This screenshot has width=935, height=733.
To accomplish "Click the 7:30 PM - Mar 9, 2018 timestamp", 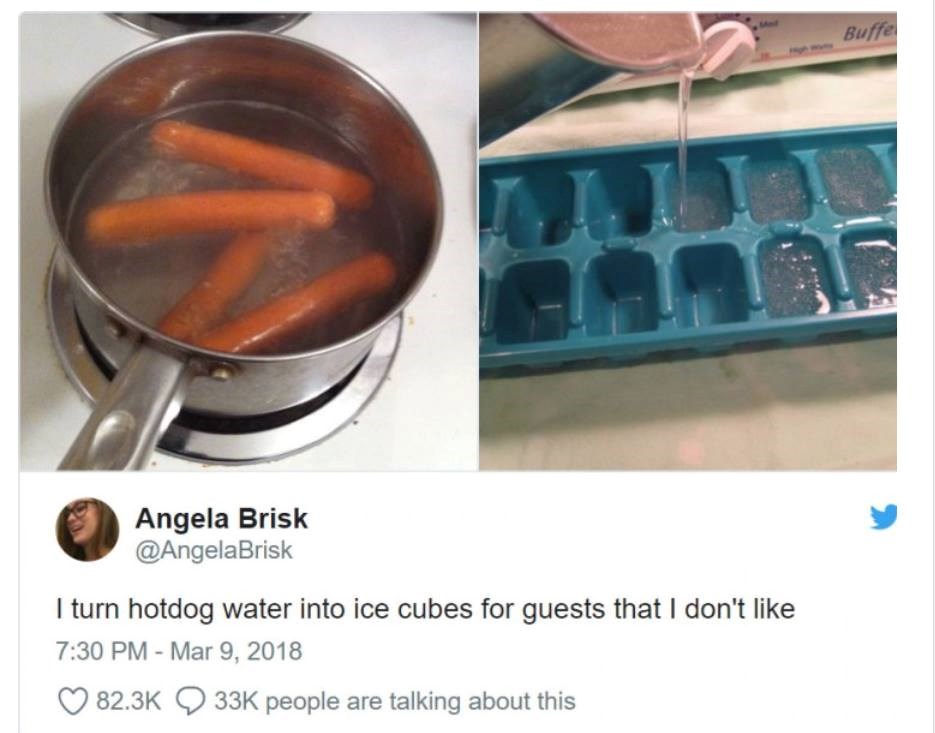I will pos(179,651).
